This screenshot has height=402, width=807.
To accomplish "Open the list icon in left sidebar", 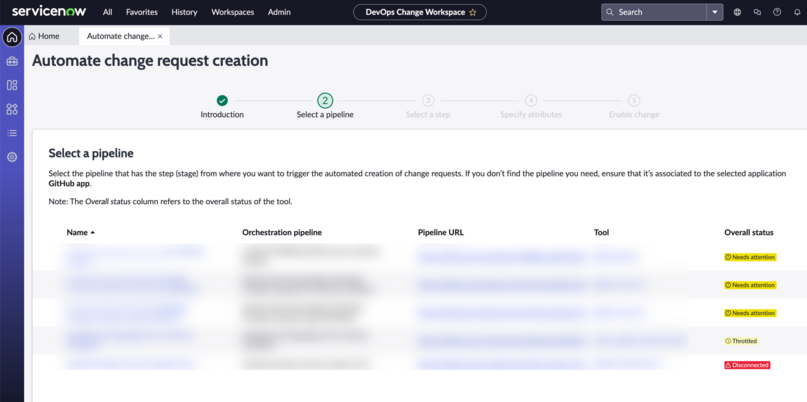I will click(x=12, y=133).
